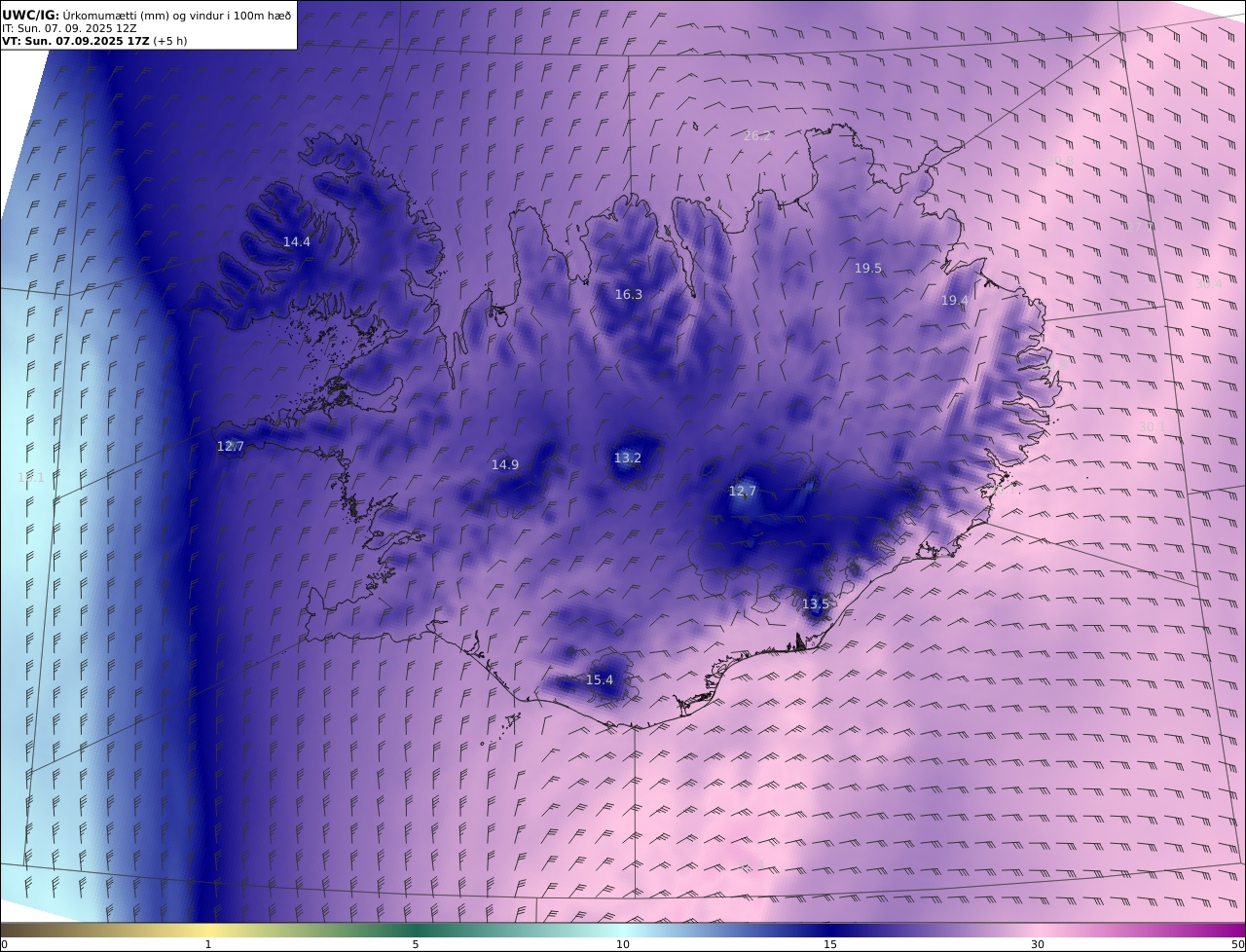Image resolution: width=1246 pixels, height=952 pixels.
Task: Click the 5 label on the color scale
Action: point(416,944)
